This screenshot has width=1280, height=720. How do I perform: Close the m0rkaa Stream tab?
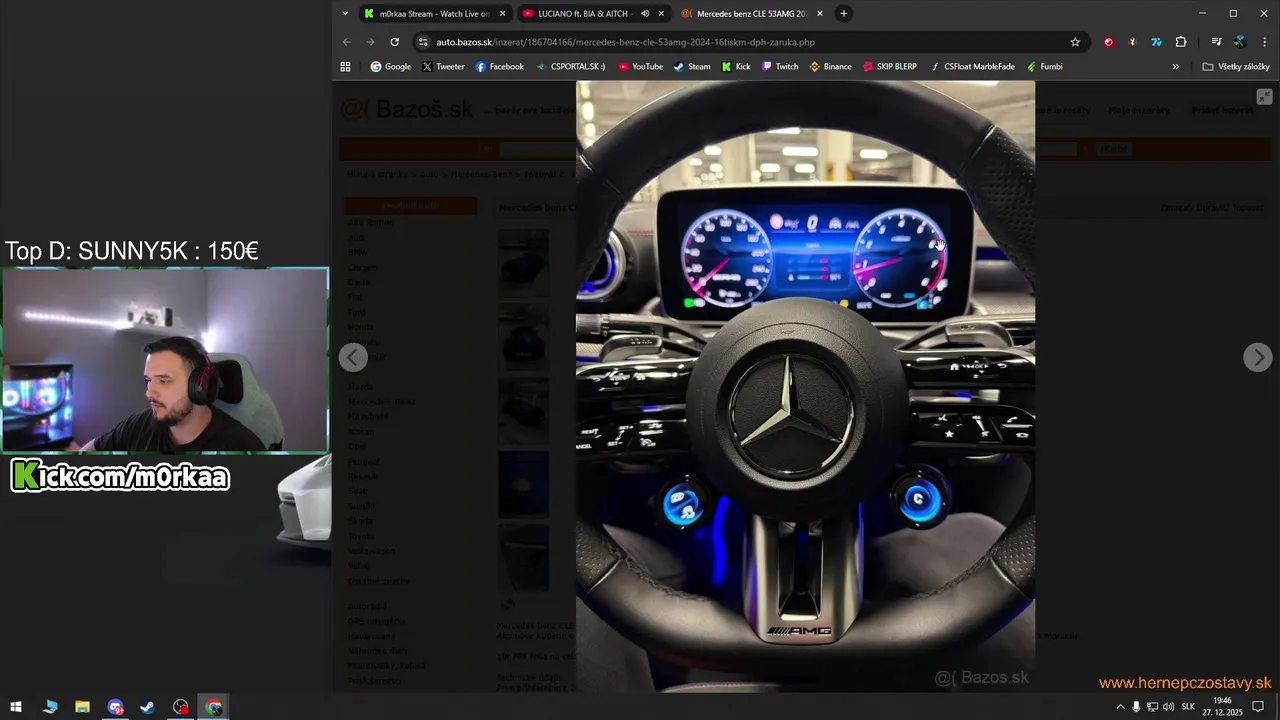503,14
